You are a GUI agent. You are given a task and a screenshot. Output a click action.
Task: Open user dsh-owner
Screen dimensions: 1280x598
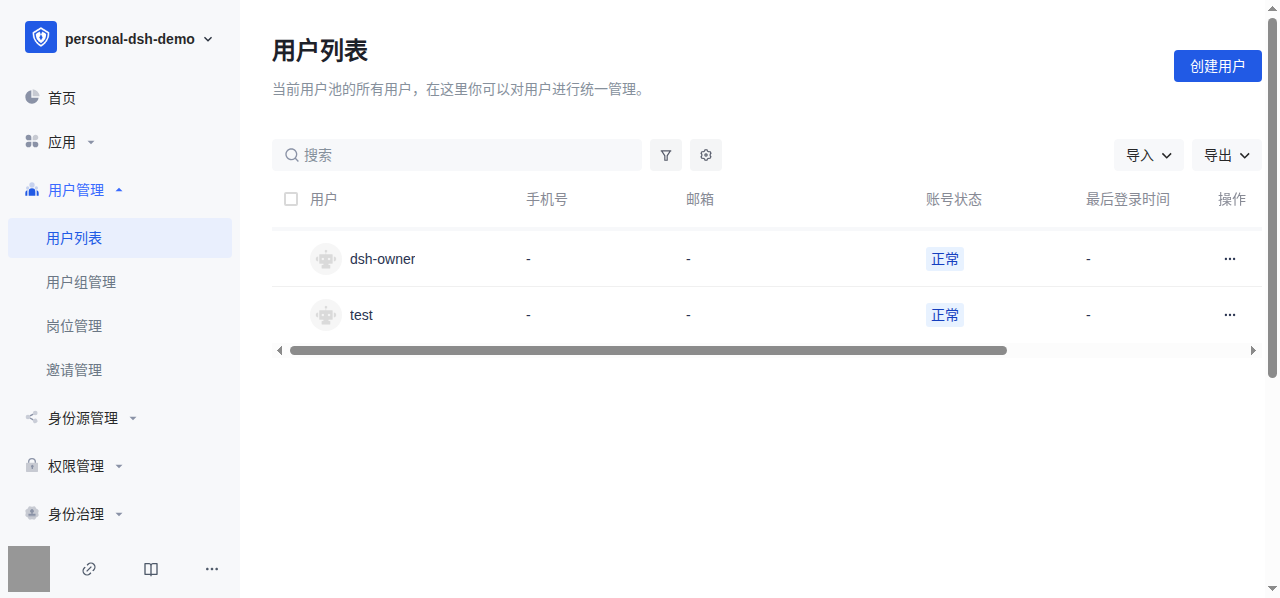coord(383,259)
